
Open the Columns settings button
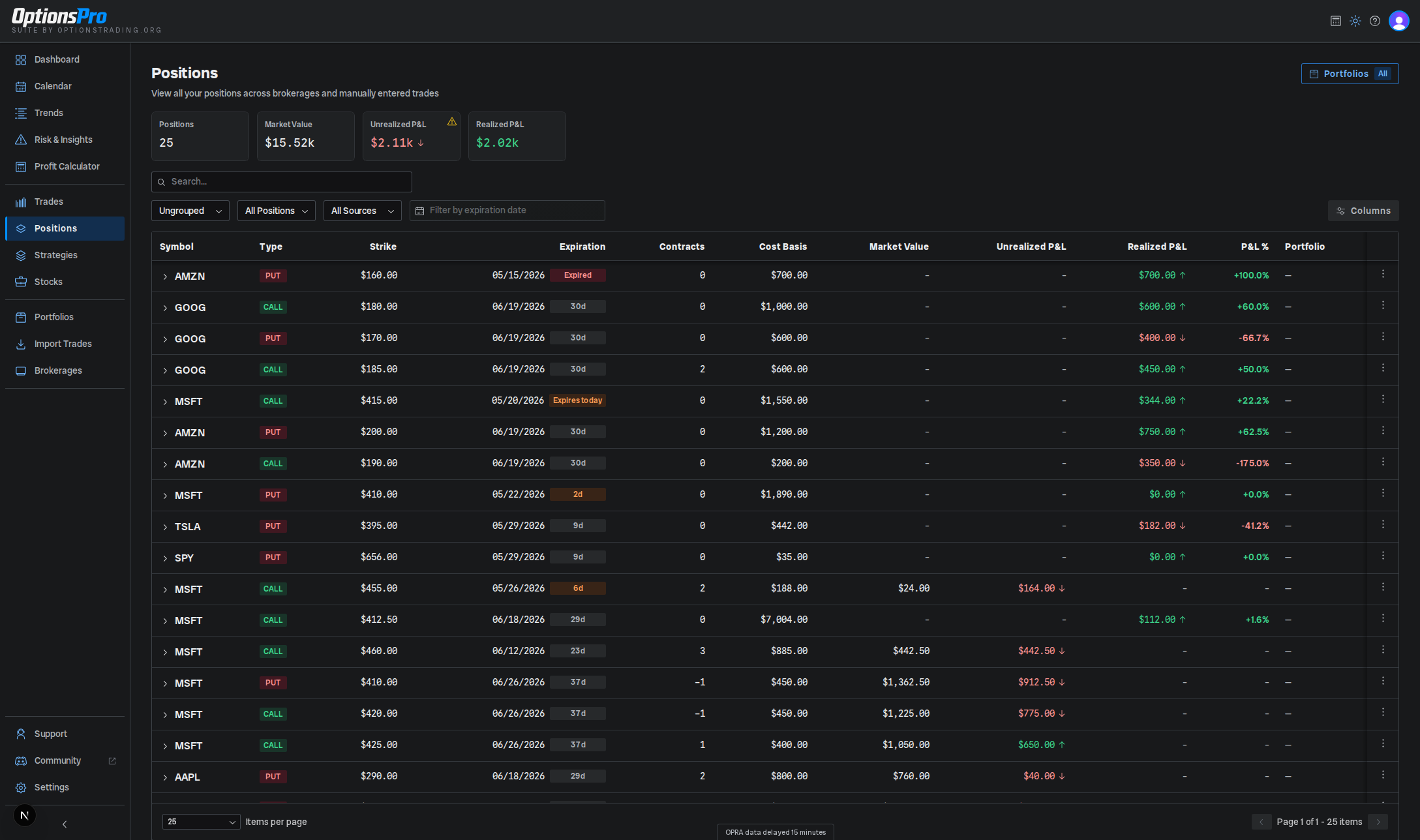[1363, 211]
